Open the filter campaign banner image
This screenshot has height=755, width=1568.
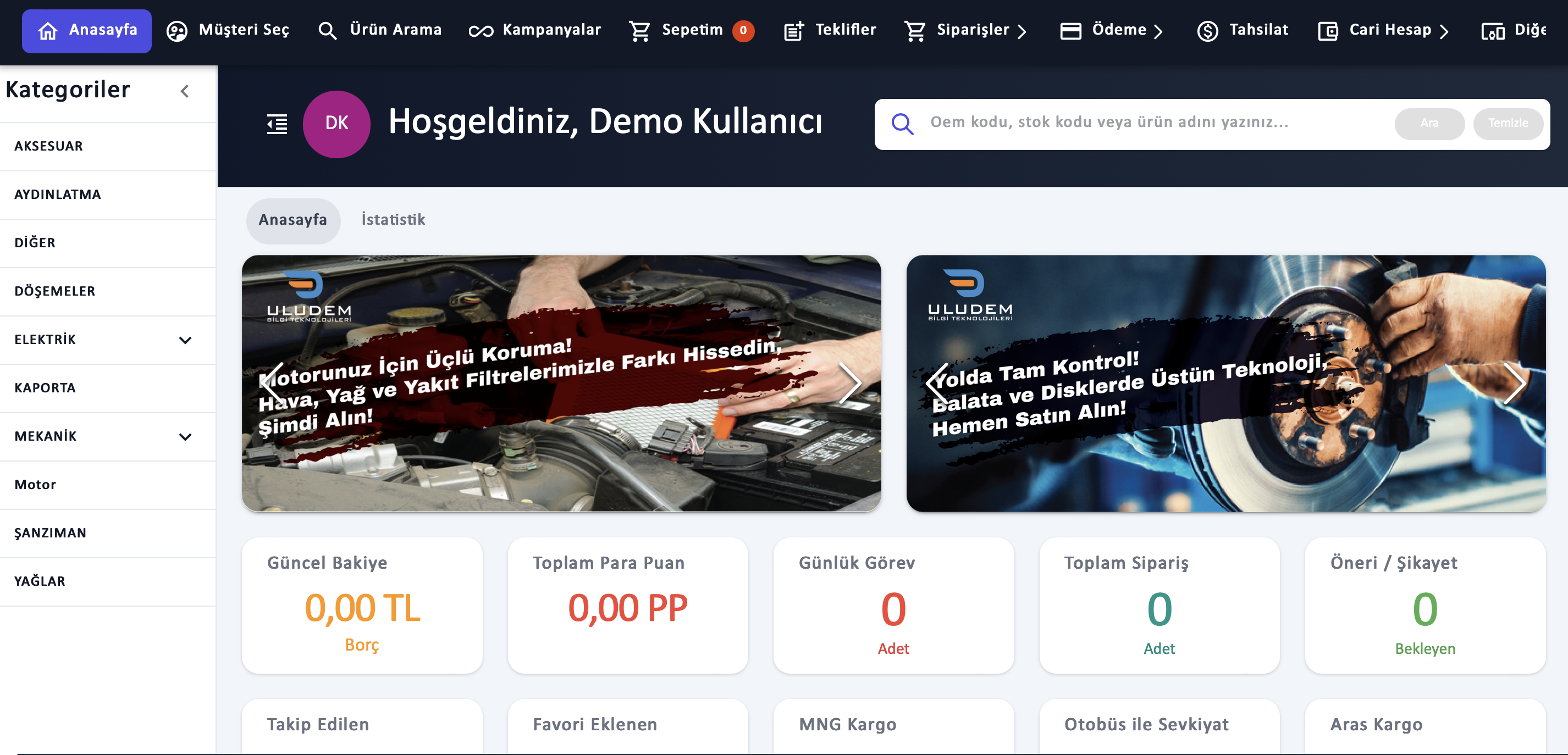click(x=561, y=384)
